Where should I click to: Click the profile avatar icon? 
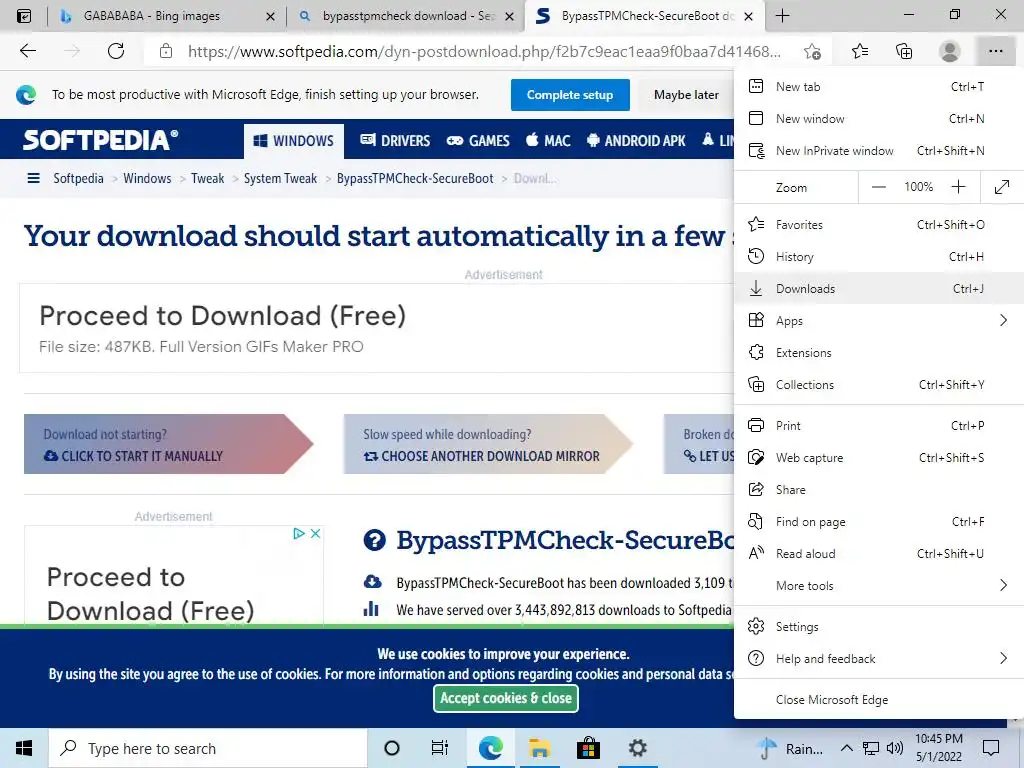[950, 51]
